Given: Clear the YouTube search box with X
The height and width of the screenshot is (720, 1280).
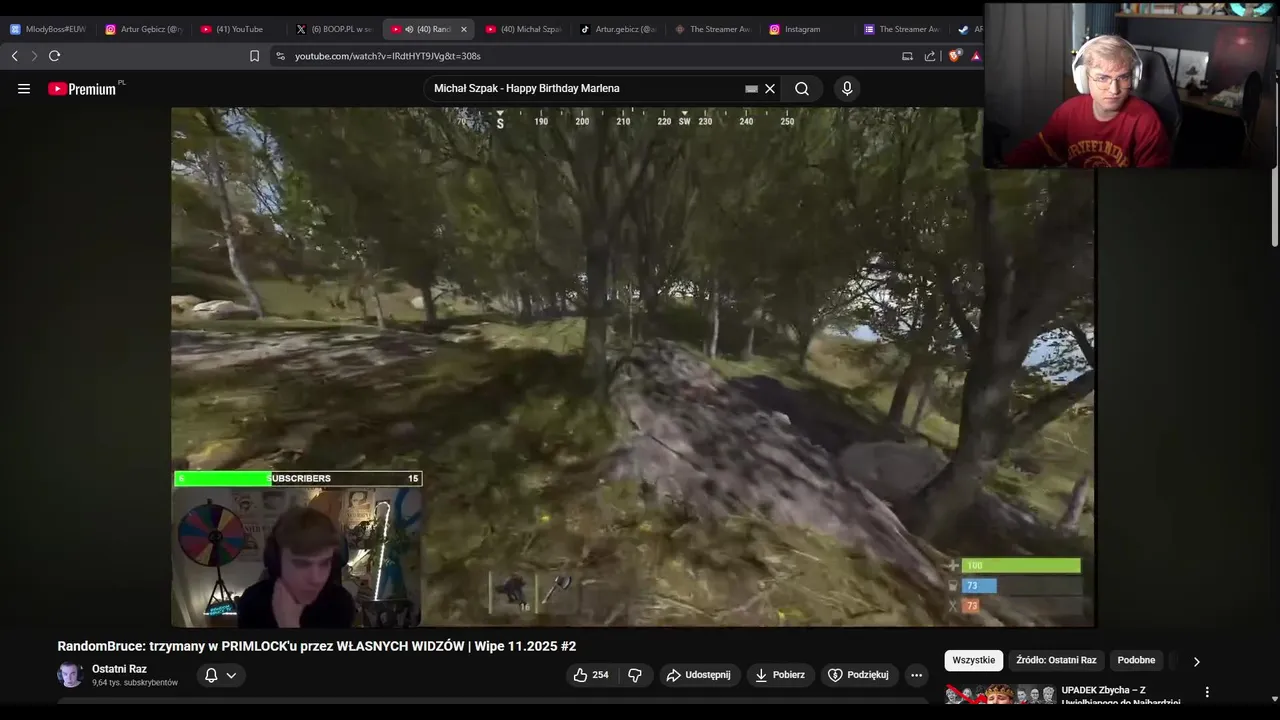Looking at the screenshot, I should click(x=770, y=88).
